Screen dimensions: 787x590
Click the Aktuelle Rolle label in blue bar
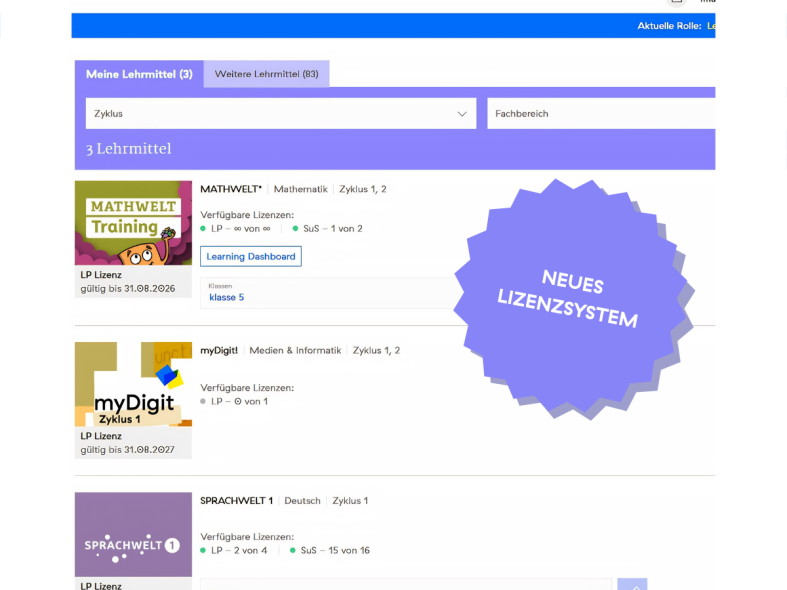point(669,26)
